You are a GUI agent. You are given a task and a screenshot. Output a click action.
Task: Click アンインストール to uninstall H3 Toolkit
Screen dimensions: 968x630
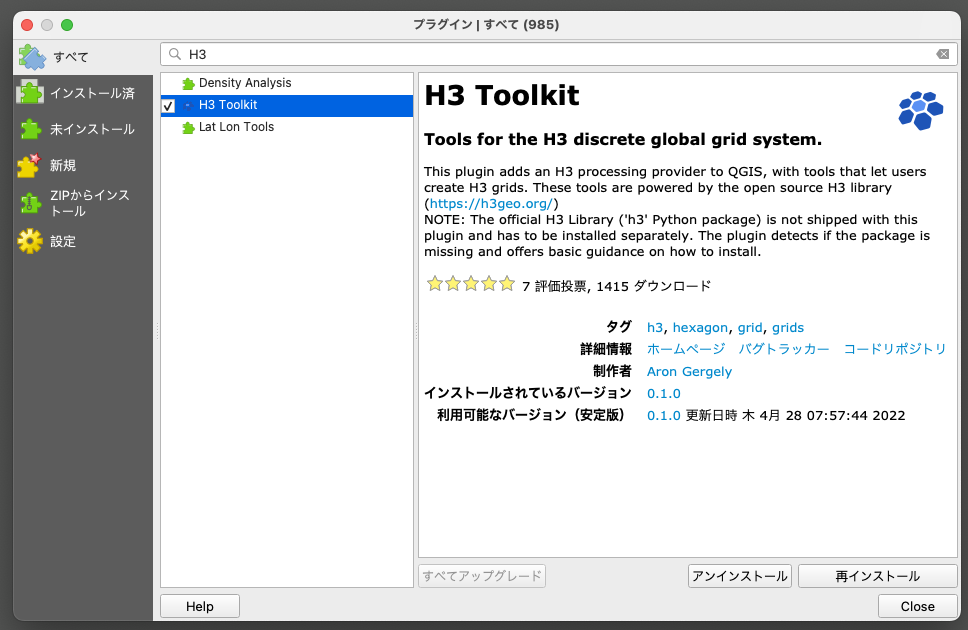point(739,575)
